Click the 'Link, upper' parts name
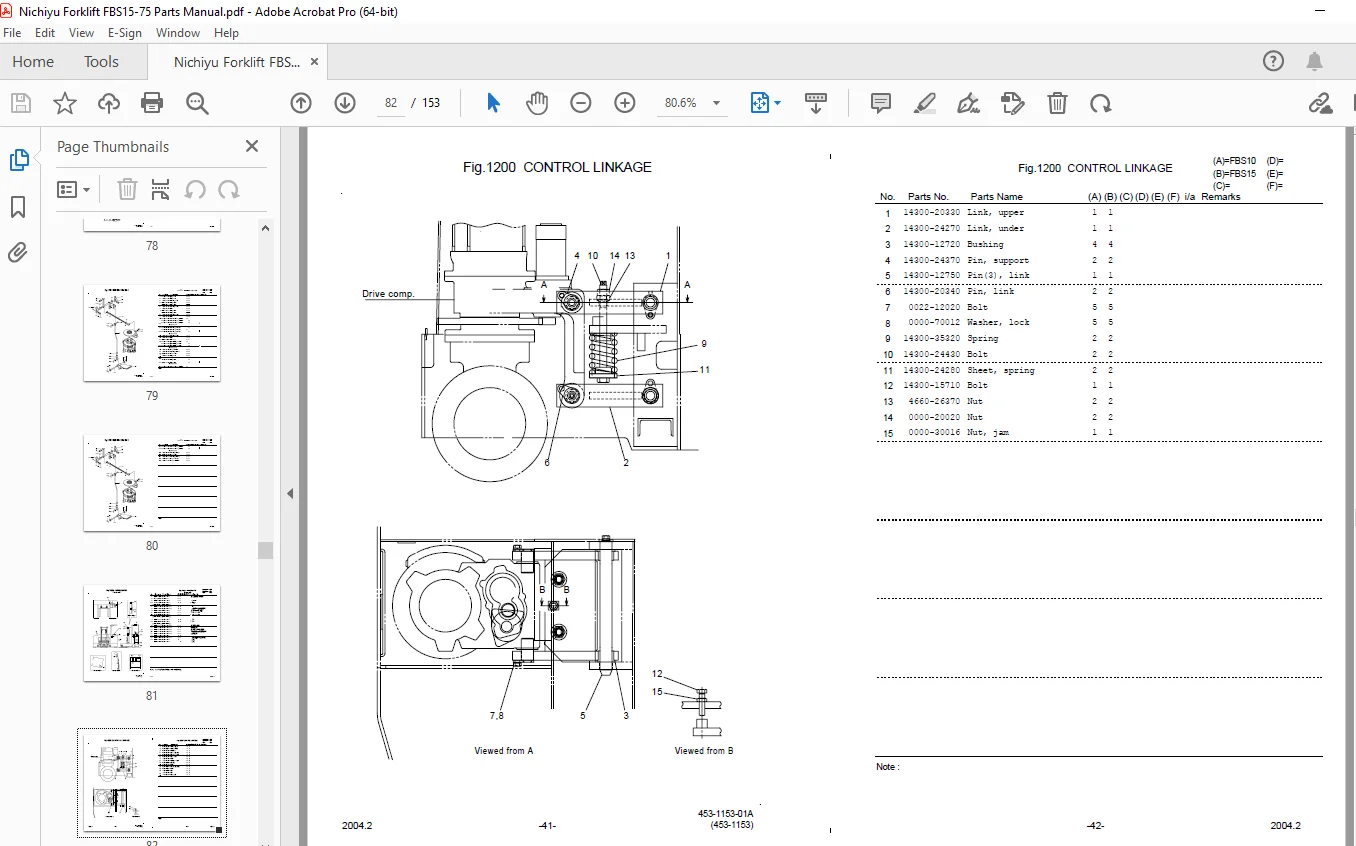This screenshot has width=1356, height=846. pyautogui.click(x=995, y=212)
